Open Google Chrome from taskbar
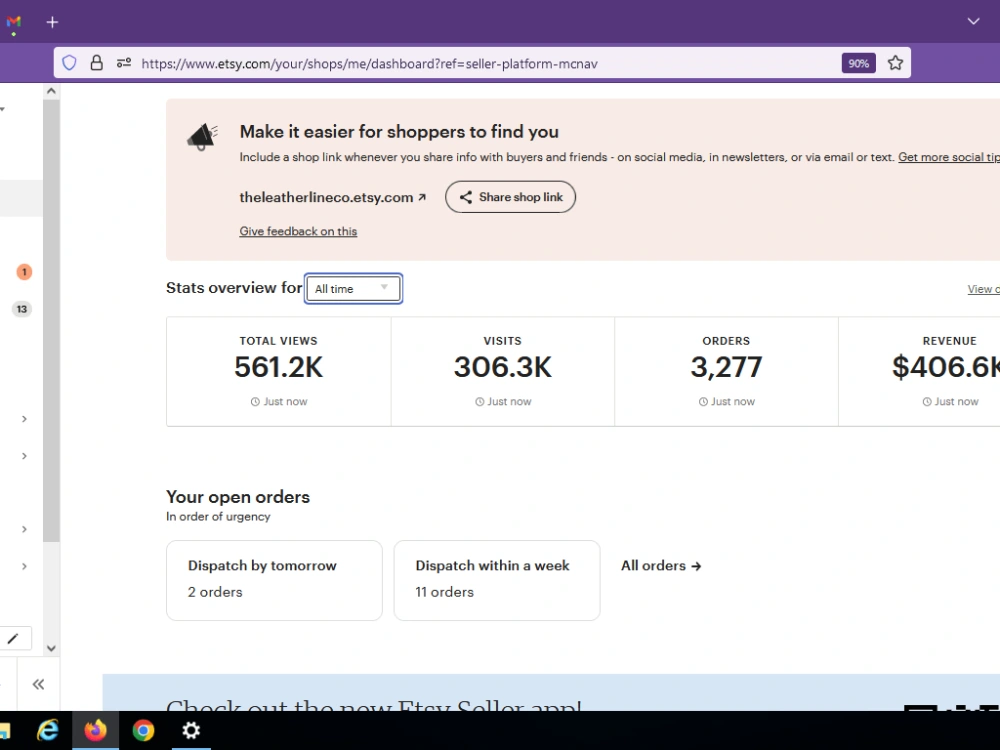Image resolution: width=1000 pixels, height=750 pixels. coord(143,730)
